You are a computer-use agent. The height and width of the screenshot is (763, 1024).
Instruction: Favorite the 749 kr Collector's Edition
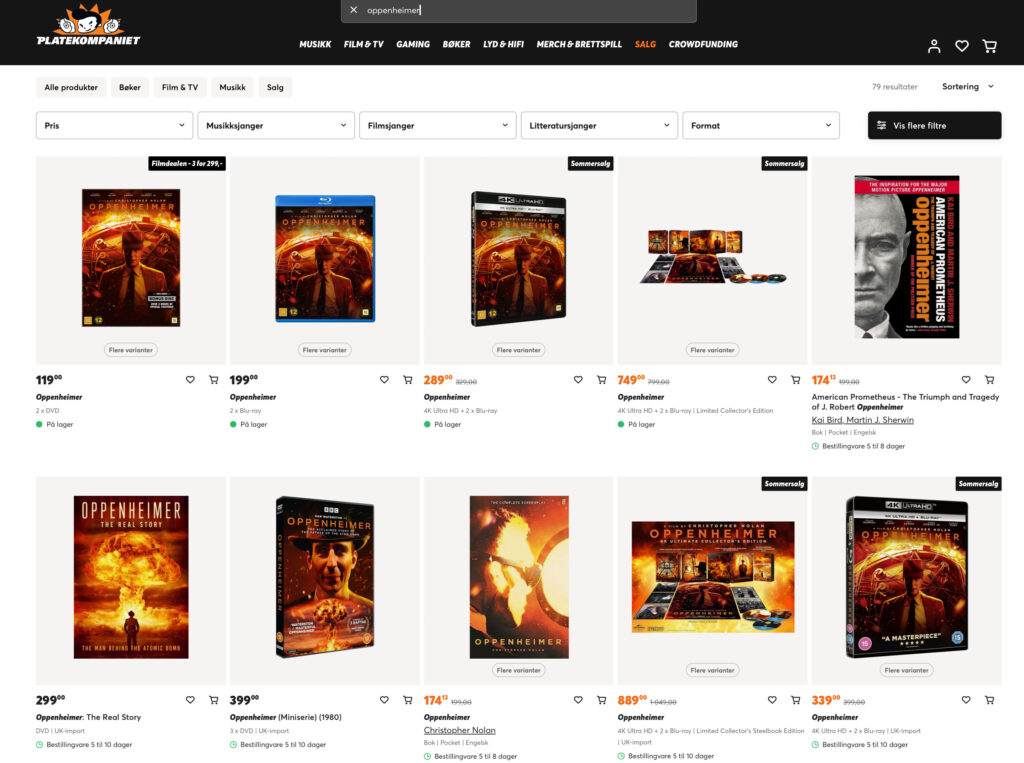772,380
